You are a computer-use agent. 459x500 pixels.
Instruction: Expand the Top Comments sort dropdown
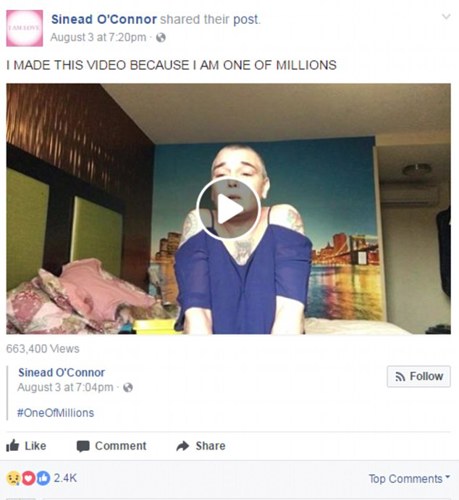pos(409,479)
